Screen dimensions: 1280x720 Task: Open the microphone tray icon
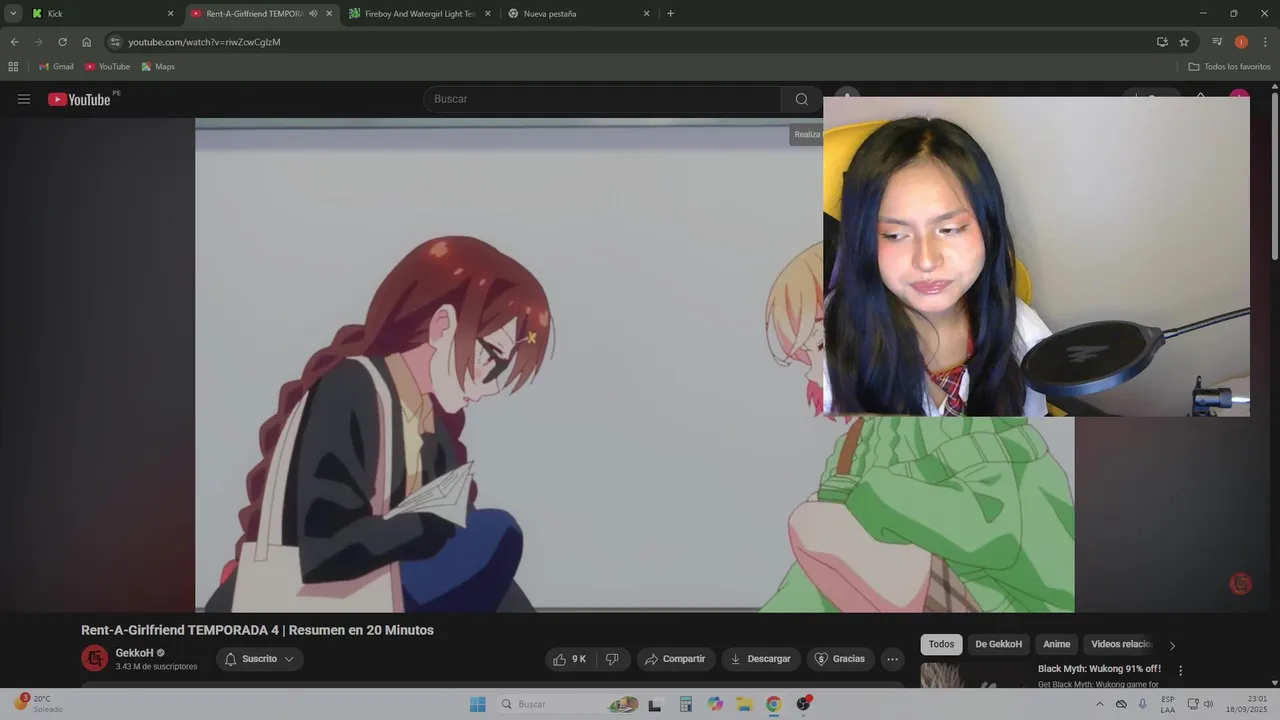(1142, 704)
